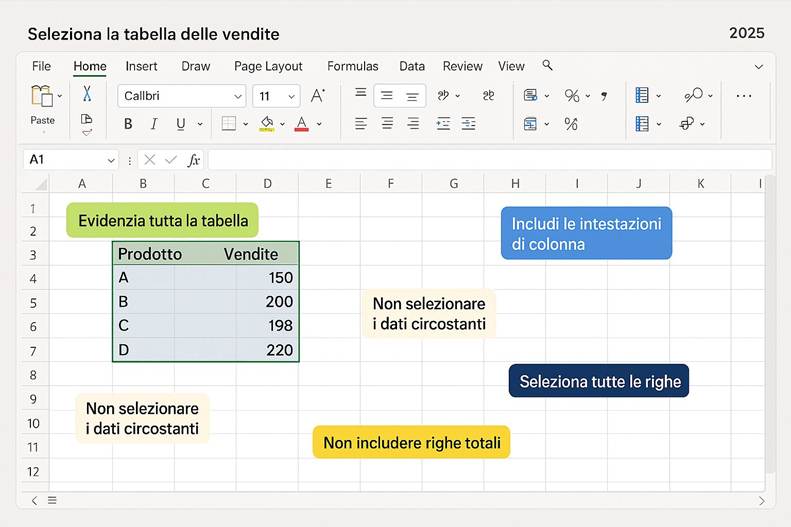
Task: Click the format as table icon, lower row
Action: (x=642, y=124)
